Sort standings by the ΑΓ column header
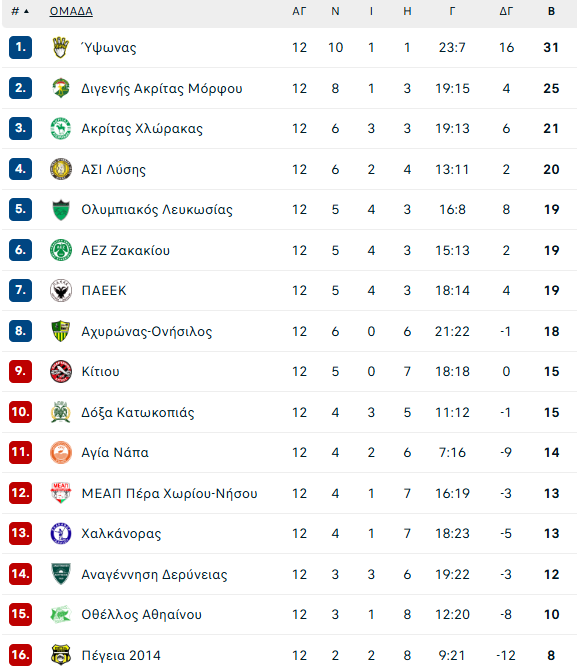The height and width of the screenshot is (671, 577). pyautogui.click(x=299, y=11)
